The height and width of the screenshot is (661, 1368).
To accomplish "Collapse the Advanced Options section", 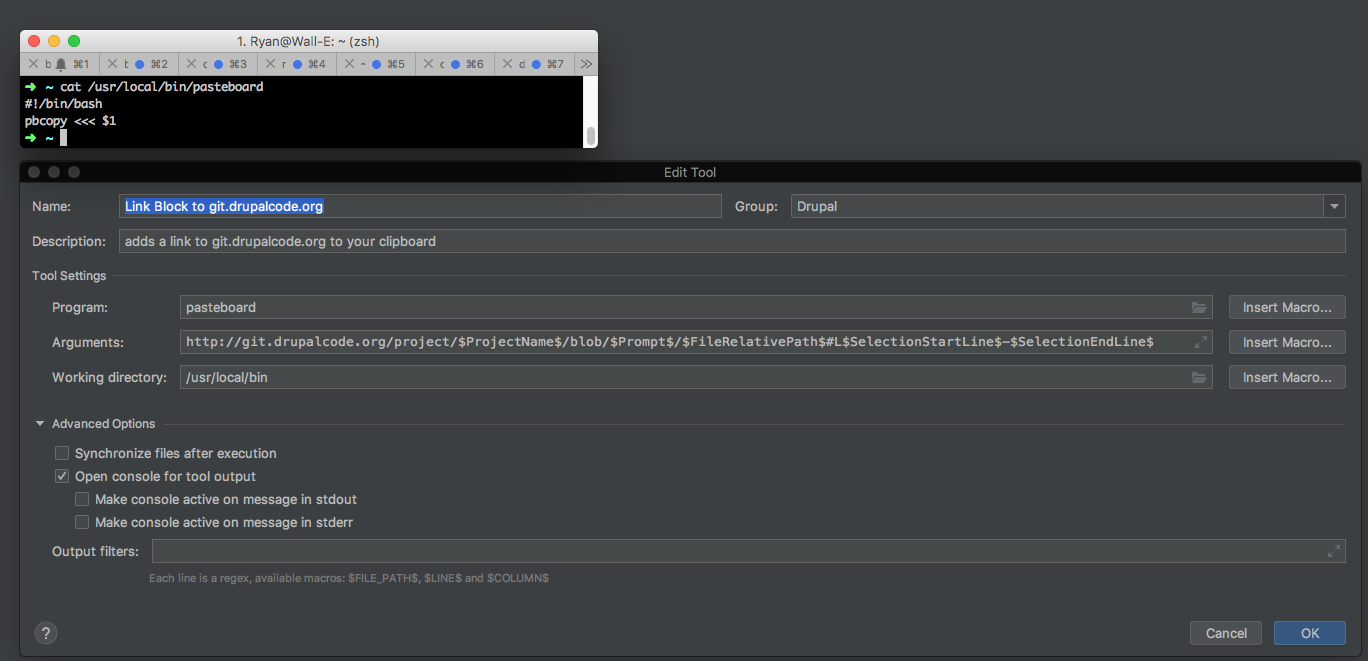I will point(40,424).
